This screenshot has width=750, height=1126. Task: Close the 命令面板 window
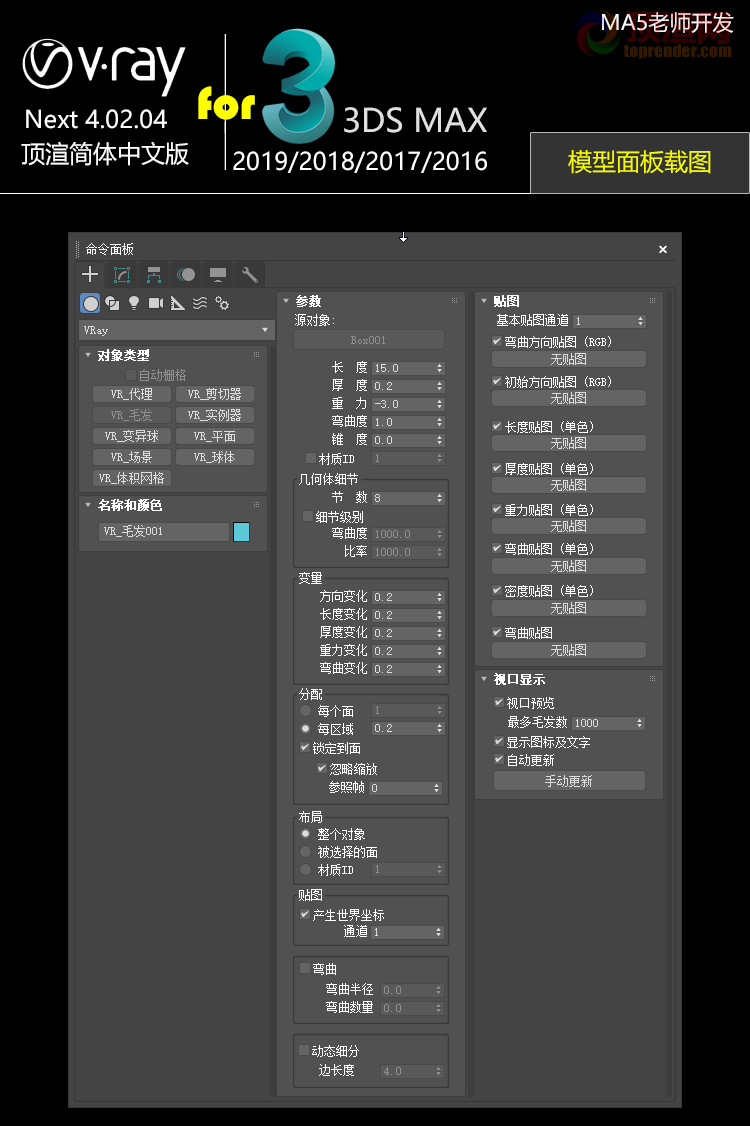663,249
